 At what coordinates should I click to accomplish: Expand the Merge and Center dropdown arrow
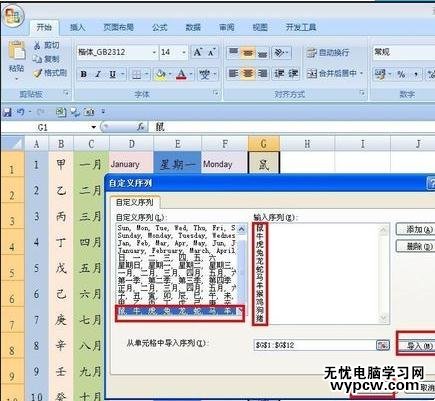point(361,73)
